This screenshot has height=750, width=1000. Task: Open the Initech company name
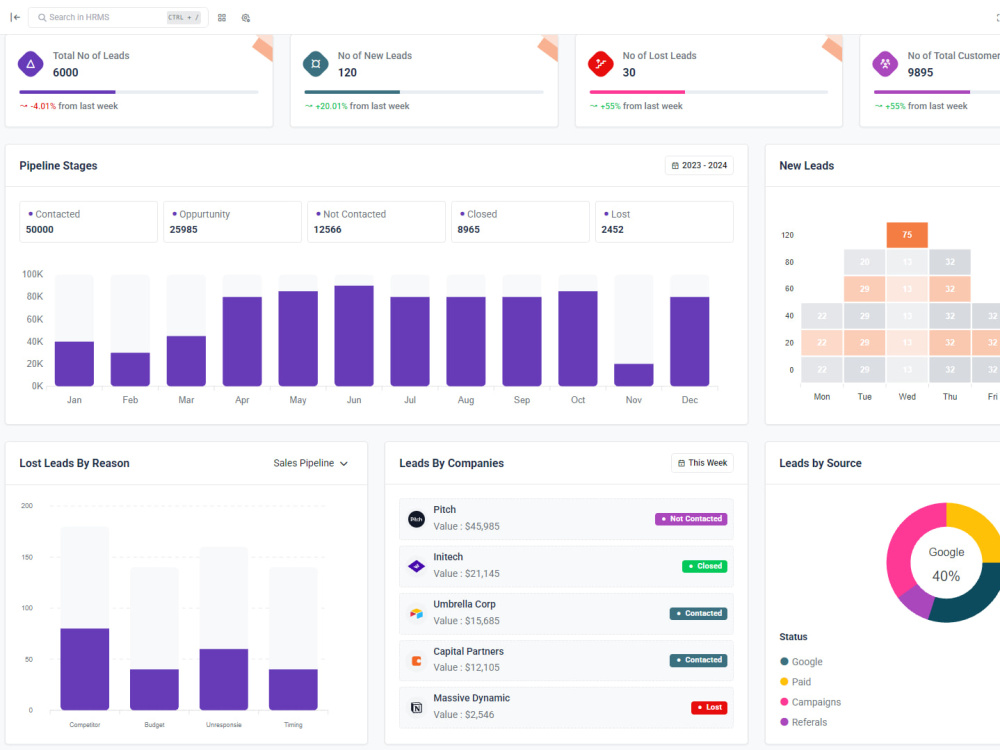pyautogui.click(x=448, y=557)
